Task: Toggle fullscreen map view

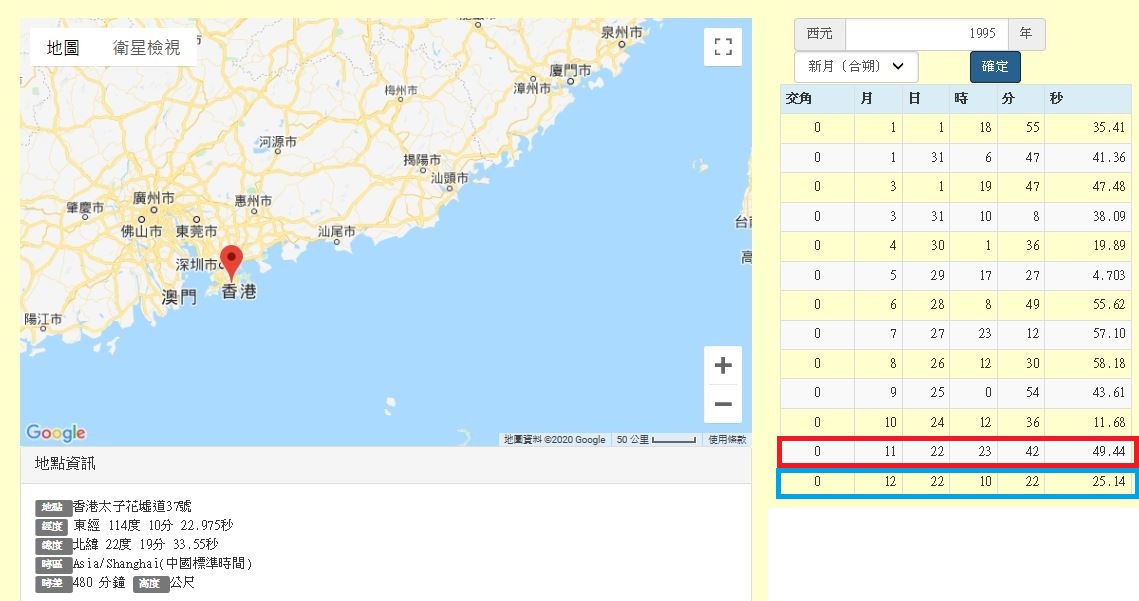Action: [x=722, y=47]
